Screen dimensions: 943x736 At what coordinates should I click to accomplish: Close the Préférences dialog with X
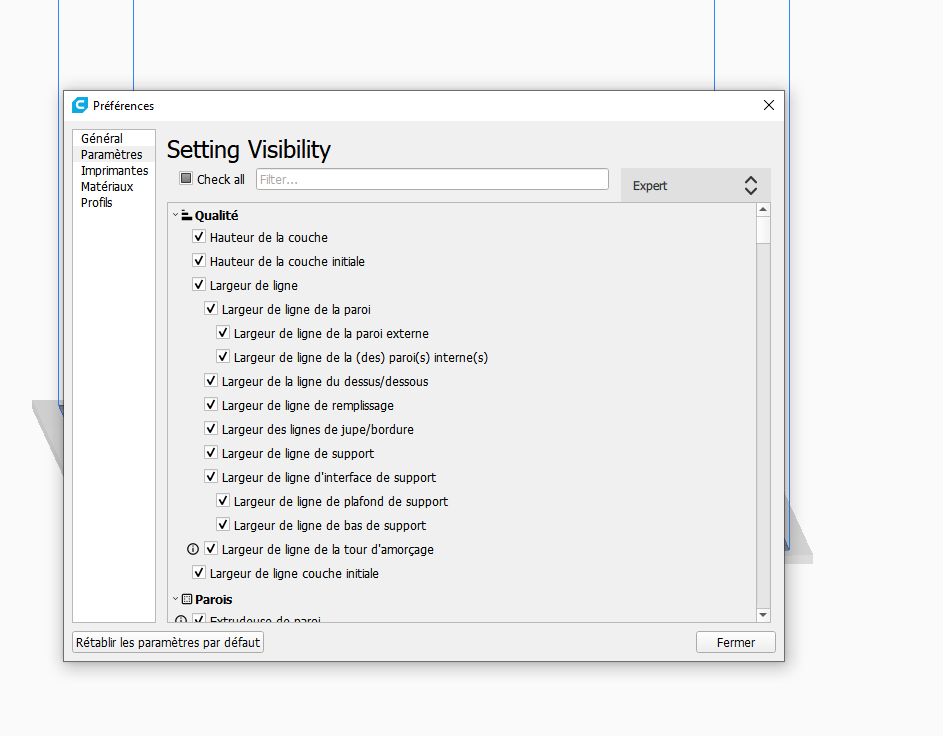(x=769, y=105)
